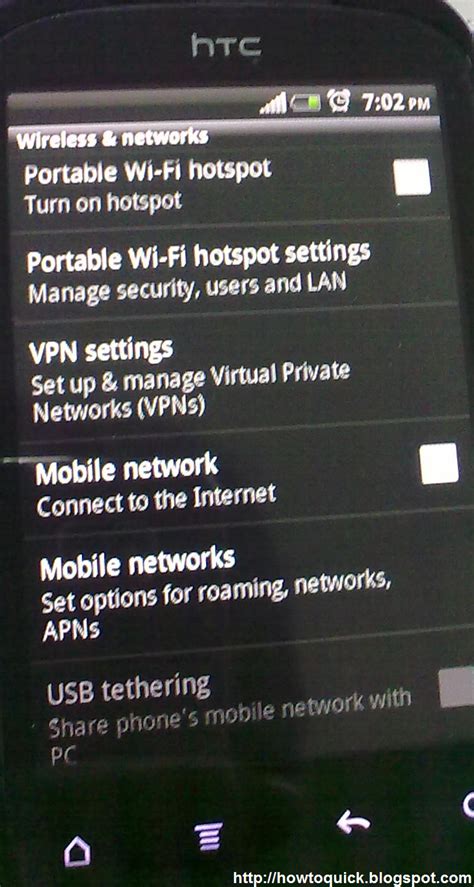Tap the alarm clock icon in status bar
The height and width of the screenshot is (887, 474).
coord(340,102)
